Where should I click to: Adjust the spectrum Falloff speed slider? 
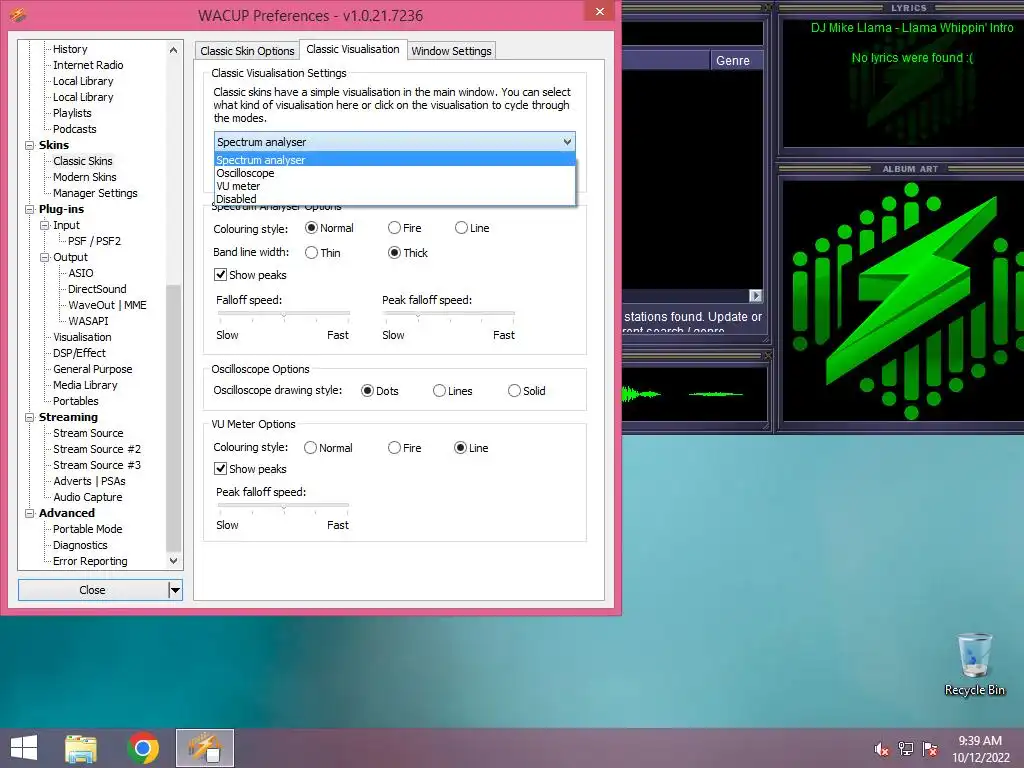pyautogui.click(x=283, y=315)
